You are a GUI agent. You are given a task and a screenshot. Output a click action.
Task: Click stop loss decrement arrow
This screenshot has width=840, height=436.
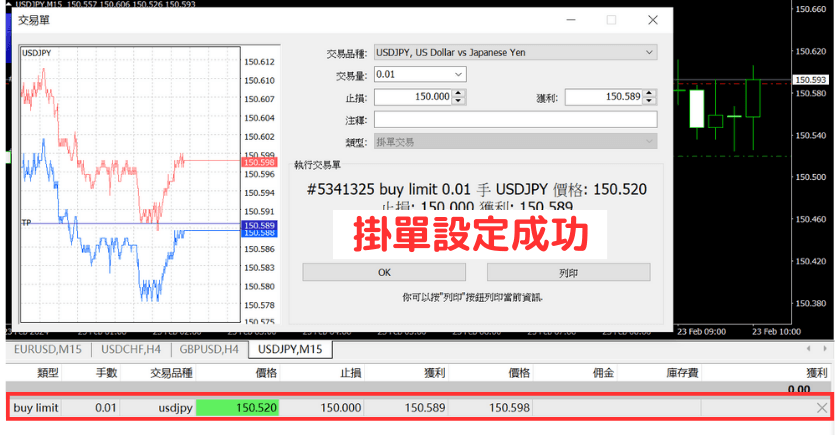click(x=458, y=101)
